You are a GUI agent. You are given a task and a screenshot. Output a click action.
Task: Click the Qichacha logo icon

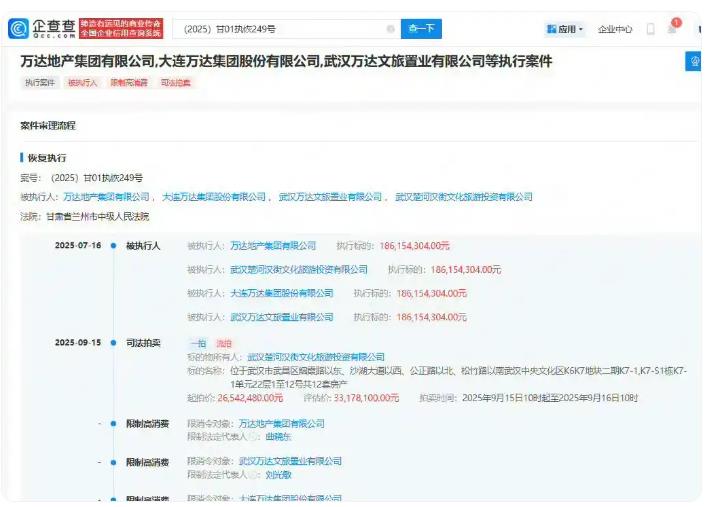18,28
